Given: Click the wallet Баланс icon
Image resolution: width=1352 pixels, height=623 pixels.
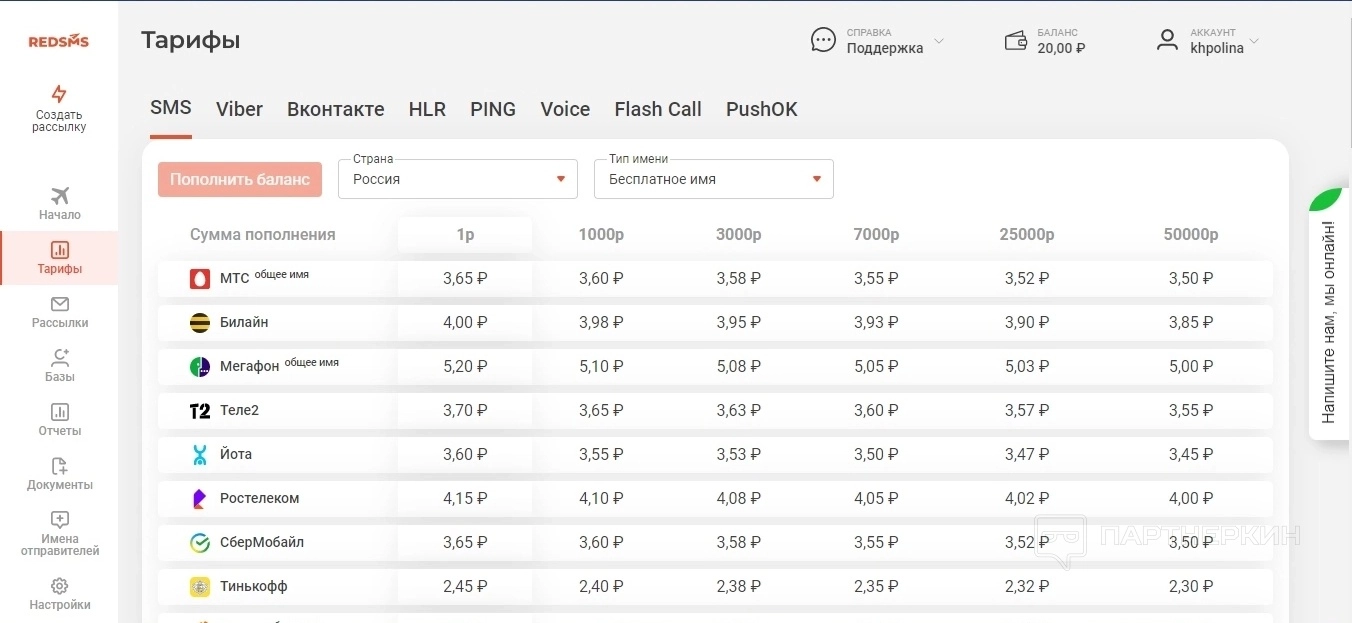Looking at the screenshot, I should click(1016, 41).
